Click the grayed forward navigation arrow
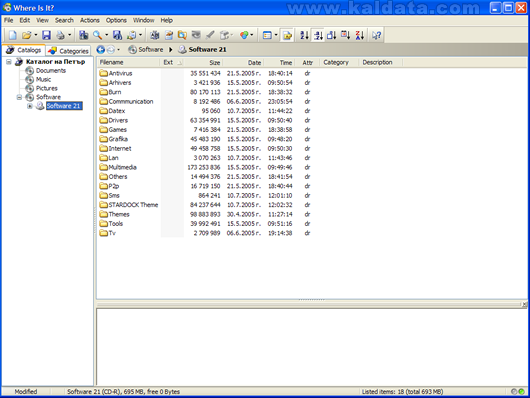This screenshot has width=530, height=398. click(111, 50)
